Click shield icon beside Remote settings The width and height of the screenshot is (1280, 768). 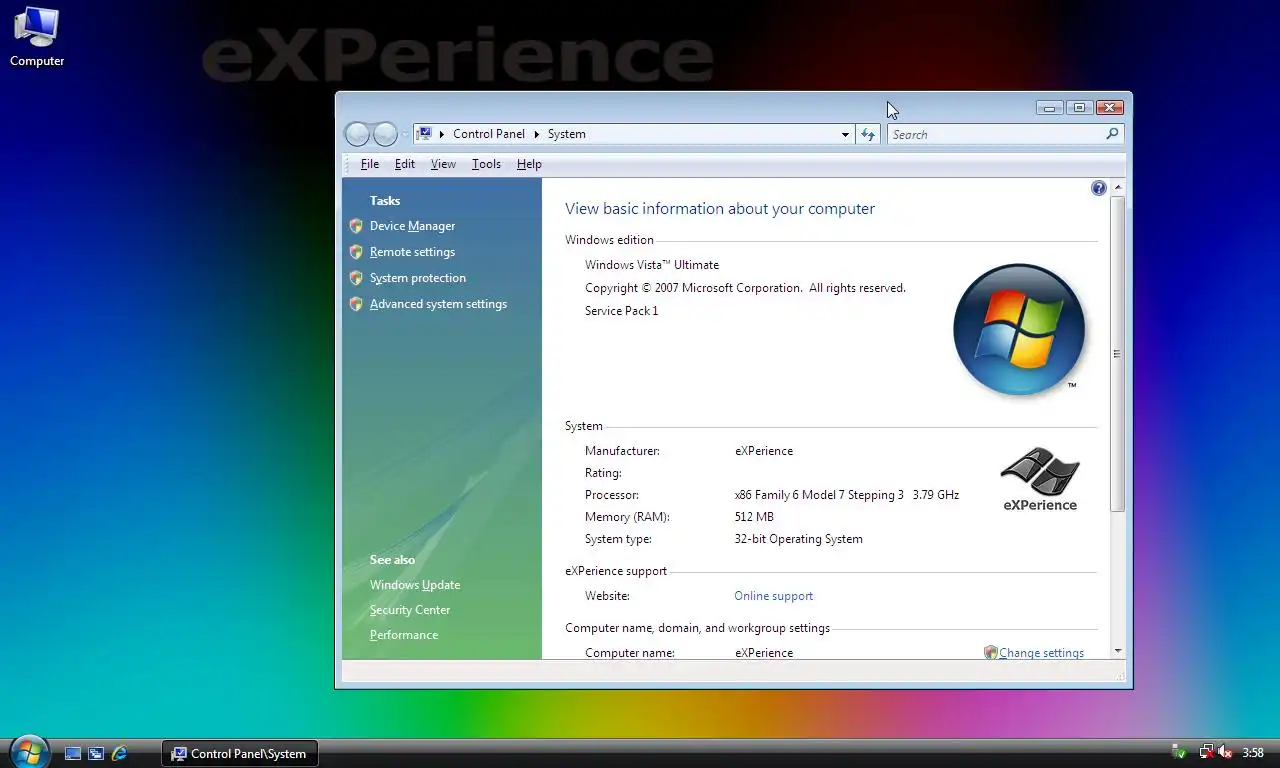point(356,252)
